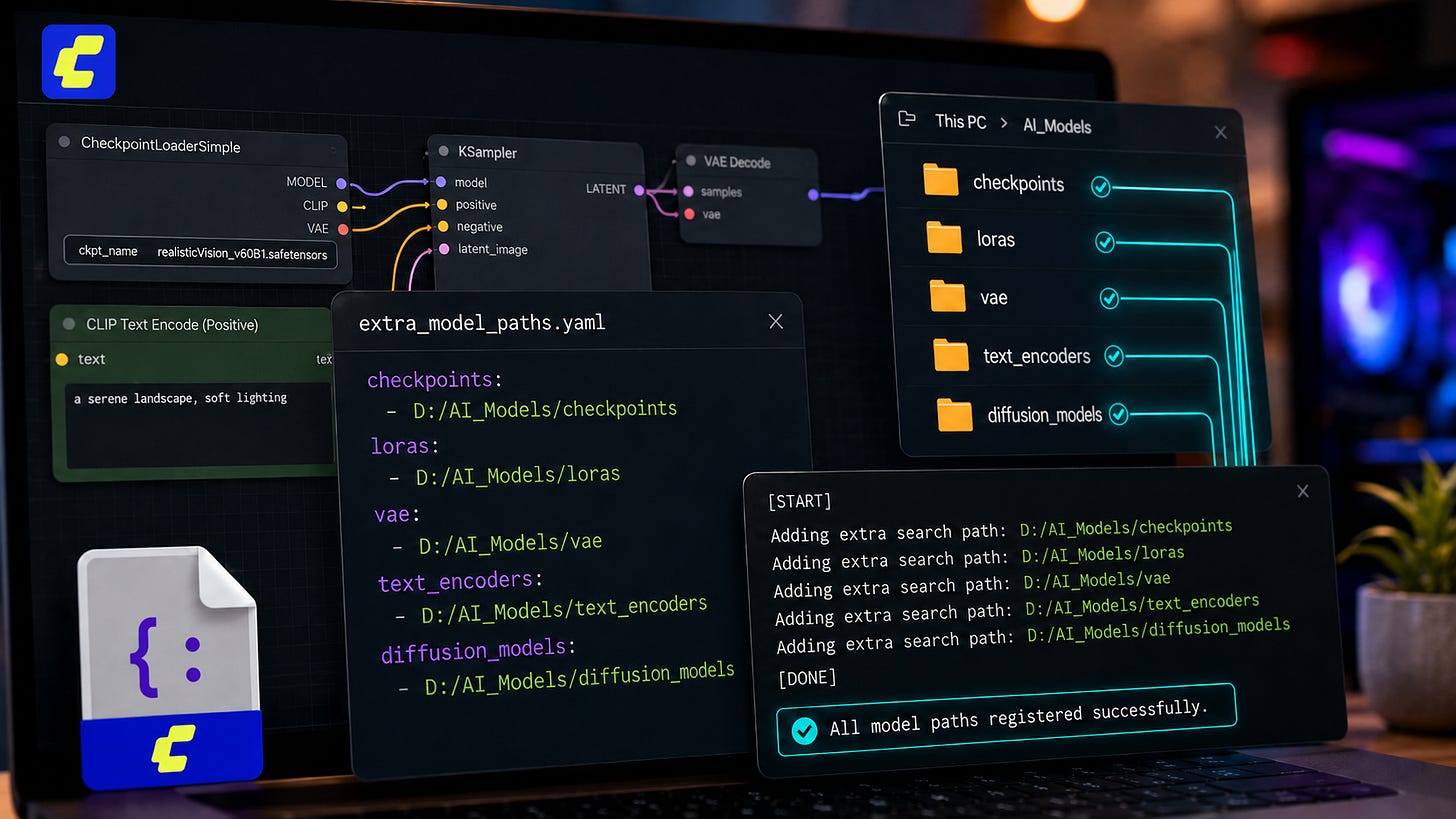
Task: Click the model input port on KSampler
Action: click(x=441, y=182)
